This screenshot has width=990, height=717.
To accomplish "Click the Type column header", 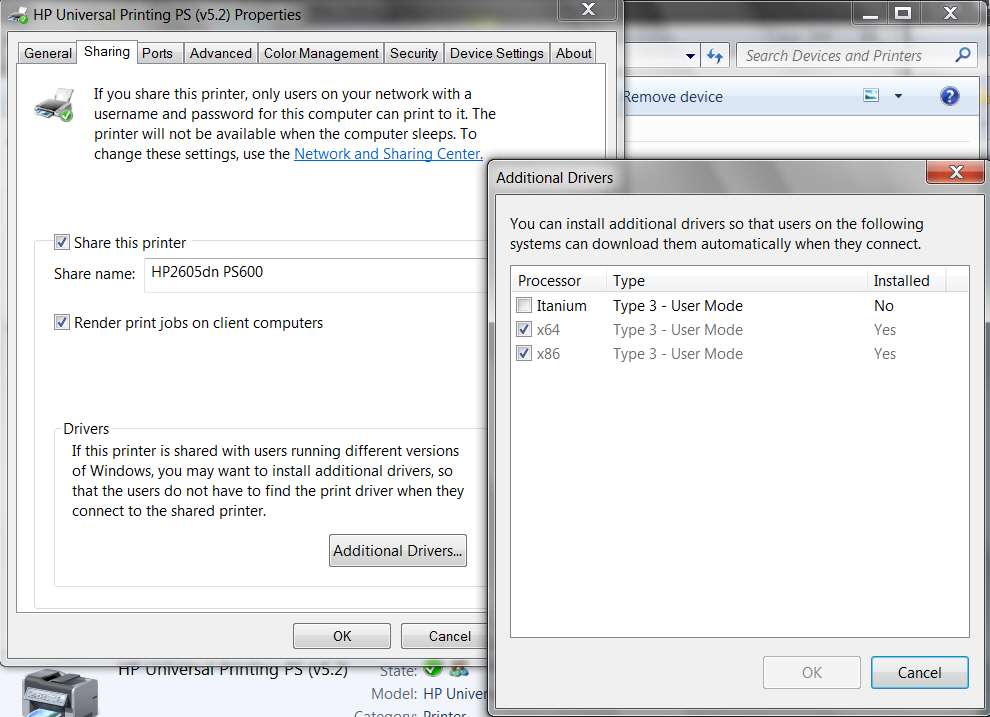I will click(x=737, y=281).
